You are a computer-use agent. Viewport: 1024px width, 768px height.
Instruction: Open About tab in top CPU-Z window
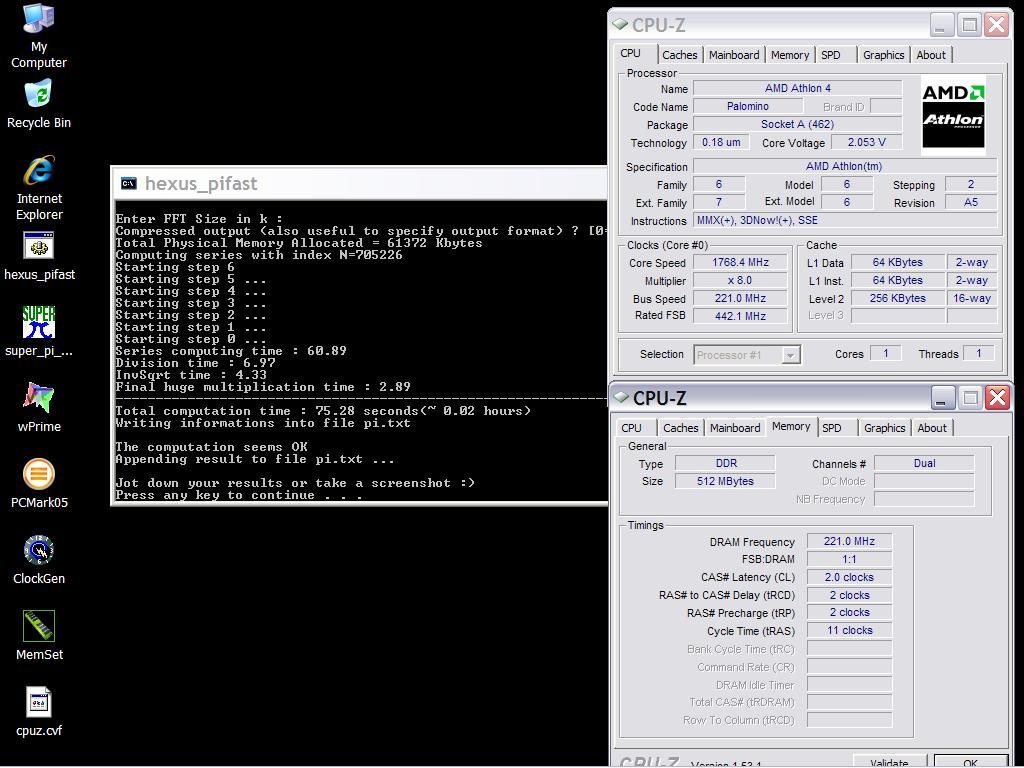point(931,55)
